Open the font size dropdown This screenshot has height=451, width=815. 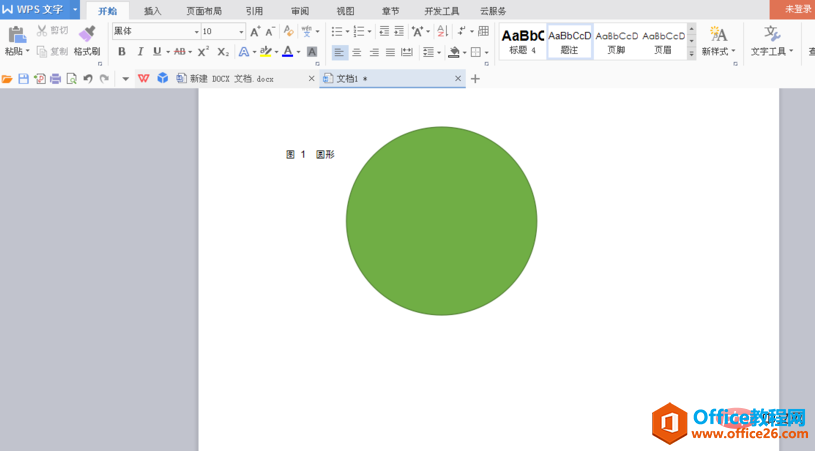click(241, 32)
